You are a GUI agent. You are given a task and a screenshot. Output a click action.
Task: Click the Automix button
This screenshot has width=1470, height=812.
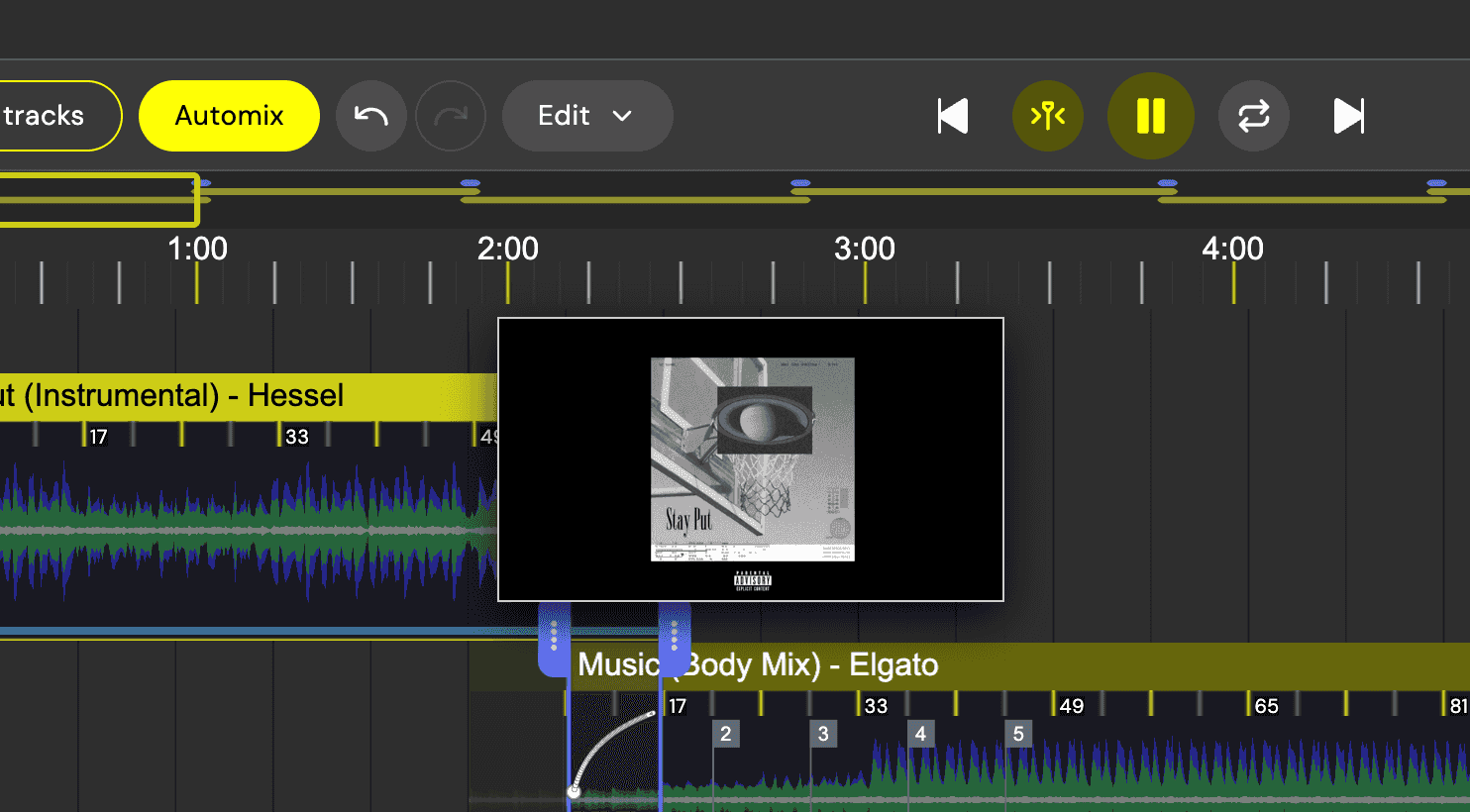click(x=229, y=116)
